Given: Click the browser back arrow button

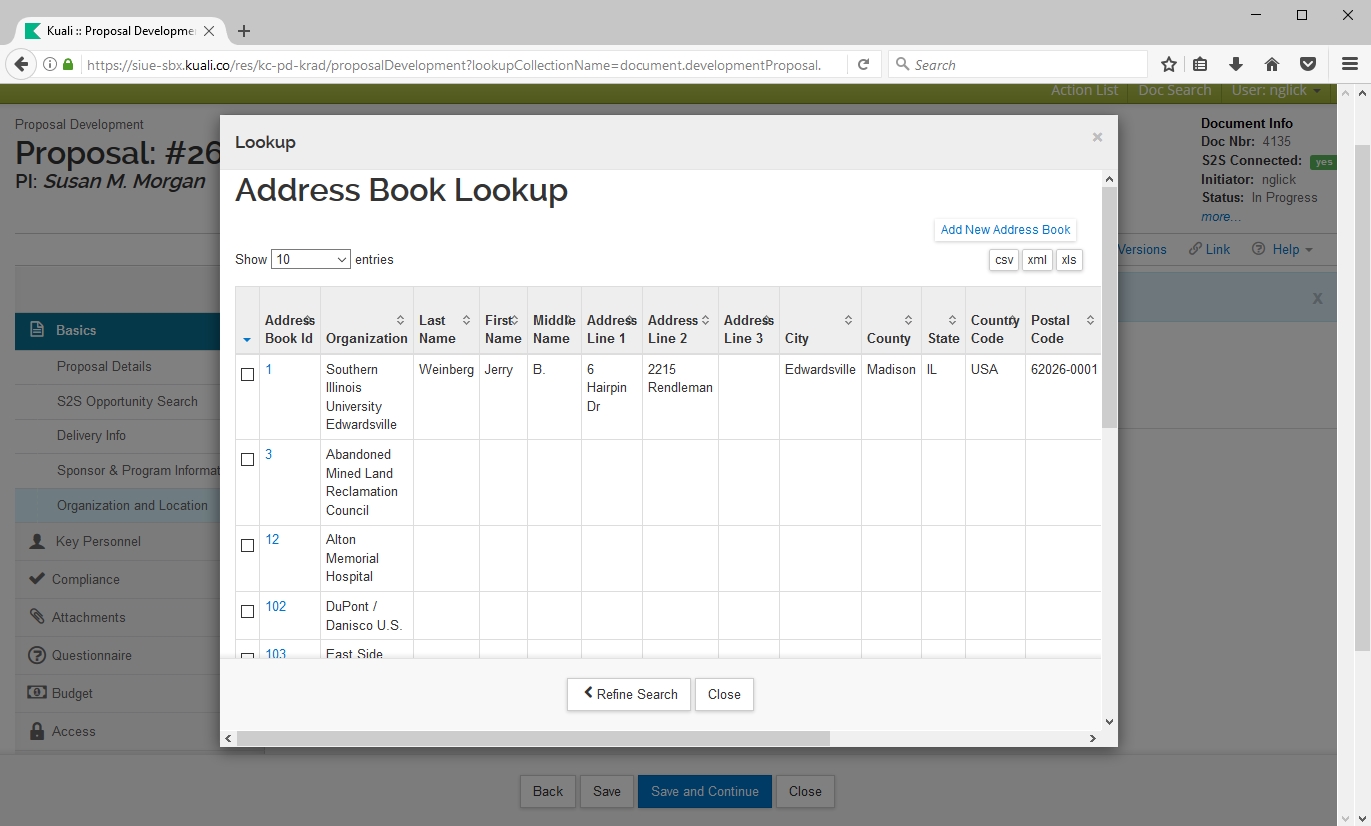Looking at the screenshot, I should click(21, 65).
